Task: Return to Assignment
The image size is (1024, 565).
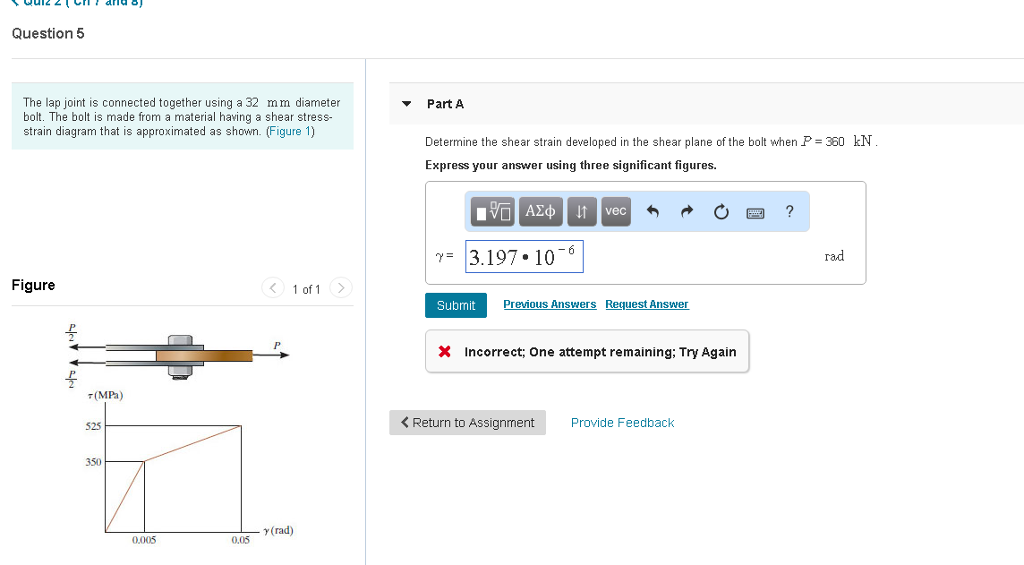Action: [x=468, y=423]
